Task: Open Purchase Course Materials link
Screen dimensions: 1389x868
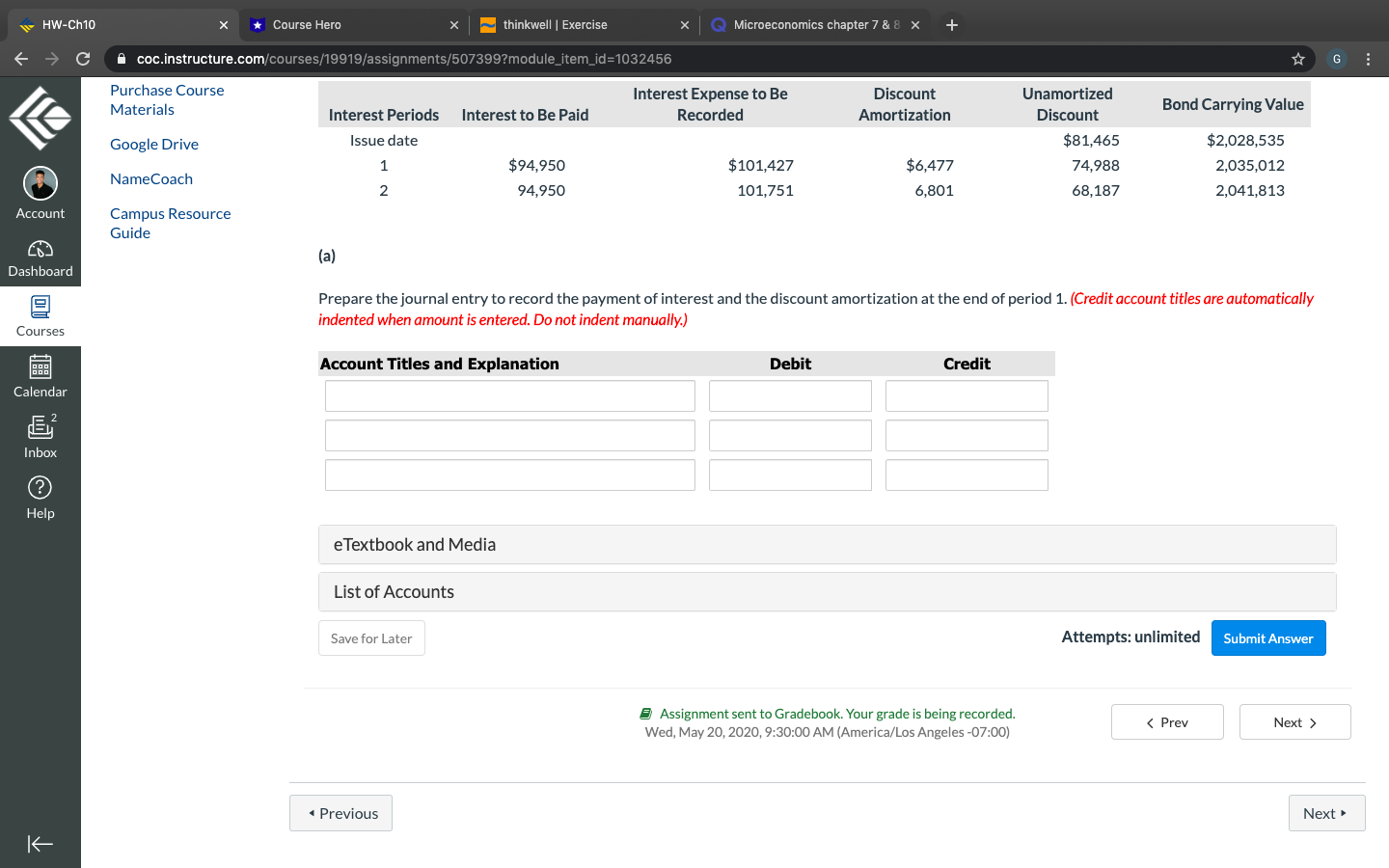Action: 167,99
